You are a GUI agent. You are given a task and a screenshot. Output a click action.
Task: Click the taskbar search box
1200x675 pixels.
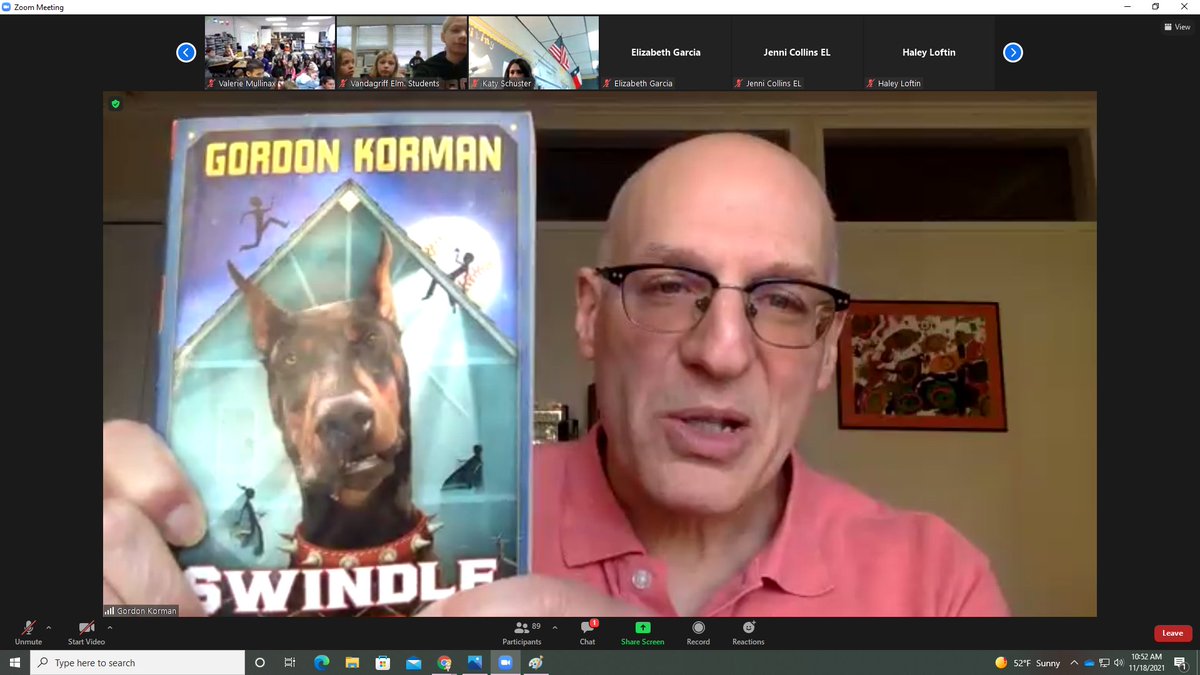pyautogui.click(x=138, y=663)
